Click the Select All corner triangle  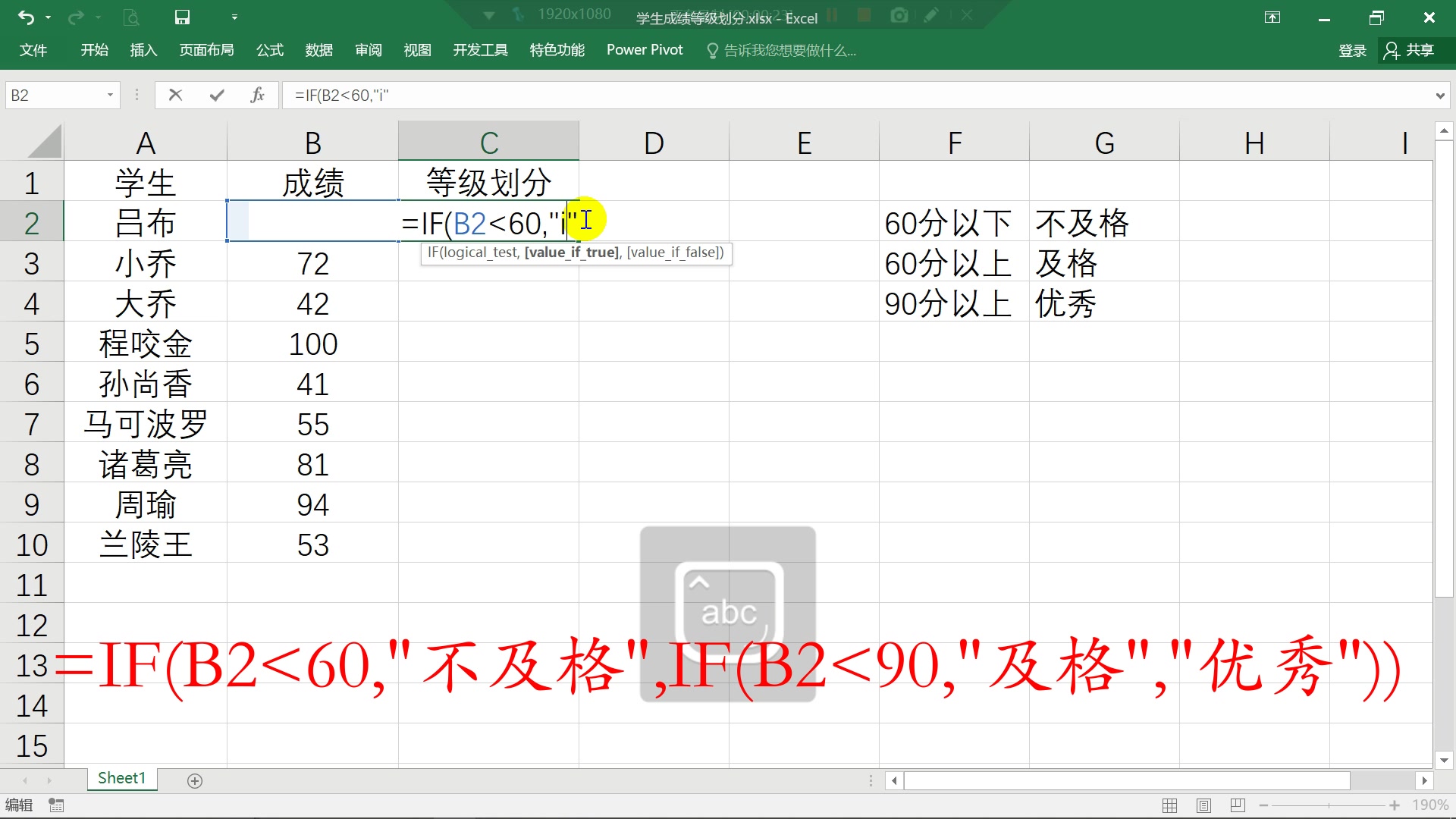45,141
